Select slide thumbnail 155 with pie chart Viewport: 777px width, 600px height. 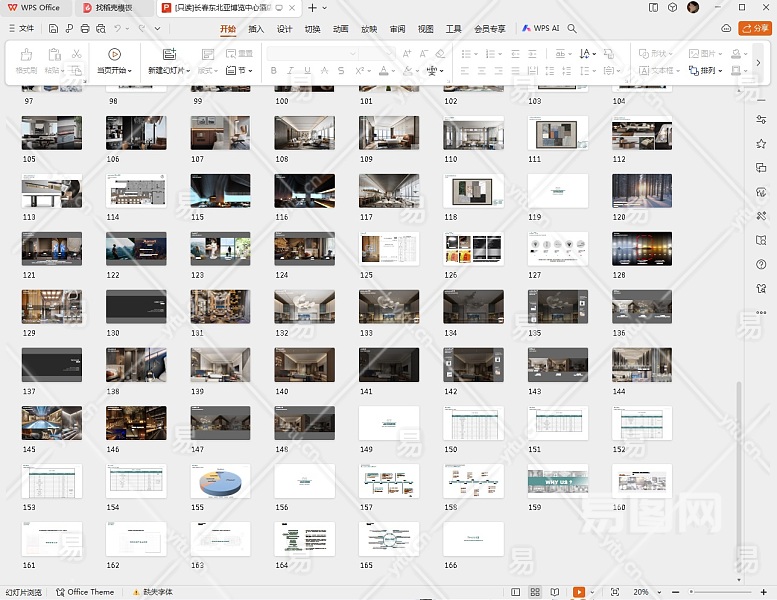tap(221, 481)
